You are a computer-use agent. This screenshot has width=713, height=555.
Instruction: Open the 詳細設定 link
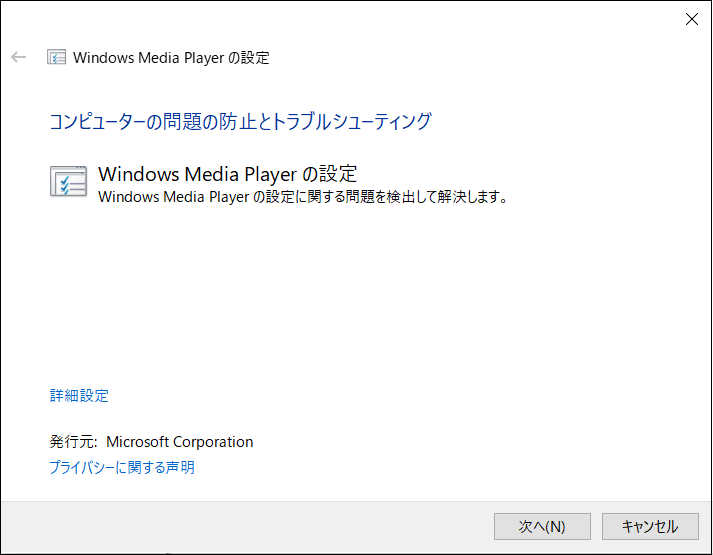click(79, 395)
